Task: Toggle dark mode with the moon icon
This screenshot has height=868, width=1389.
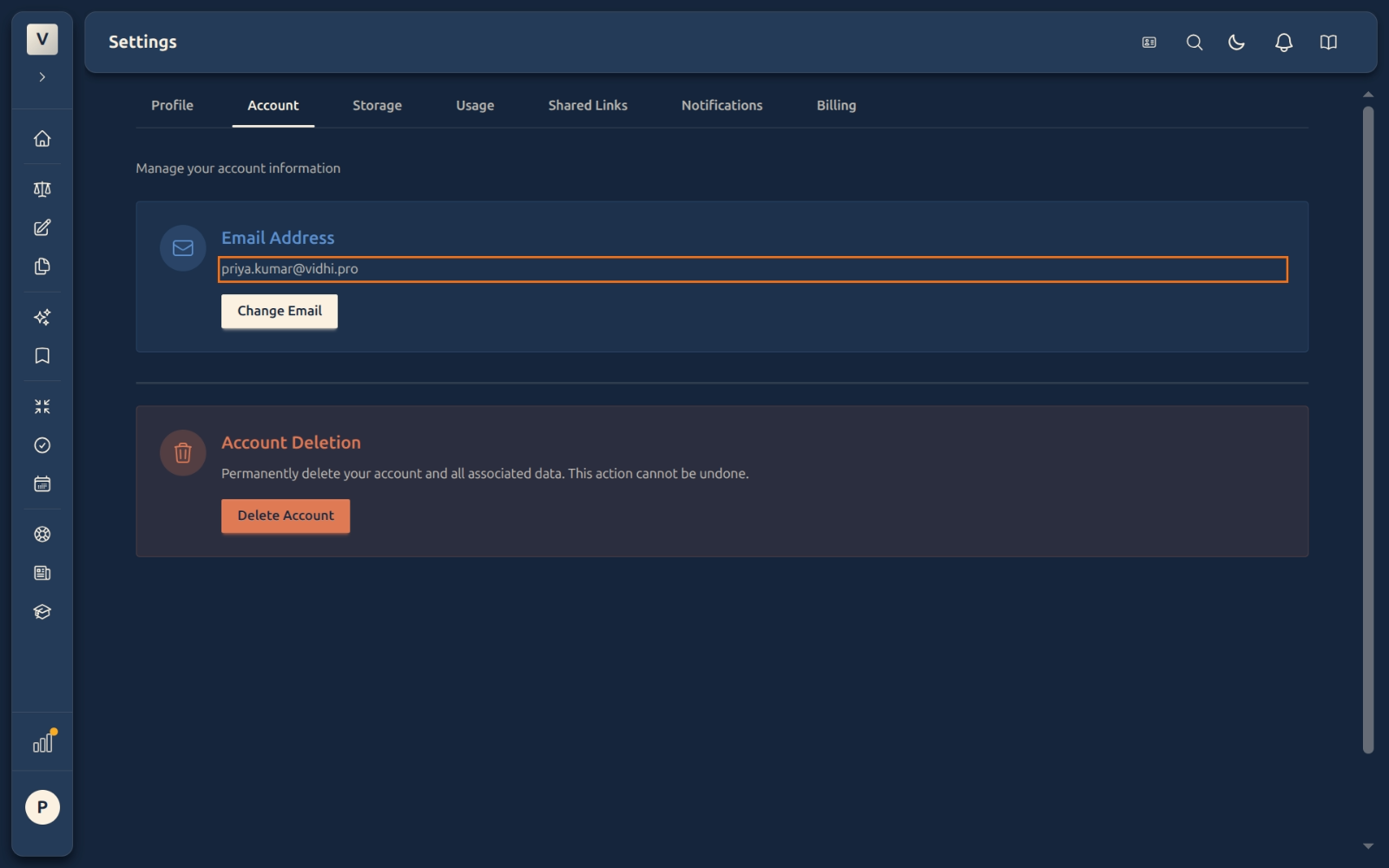Action: pos(1237,42)
